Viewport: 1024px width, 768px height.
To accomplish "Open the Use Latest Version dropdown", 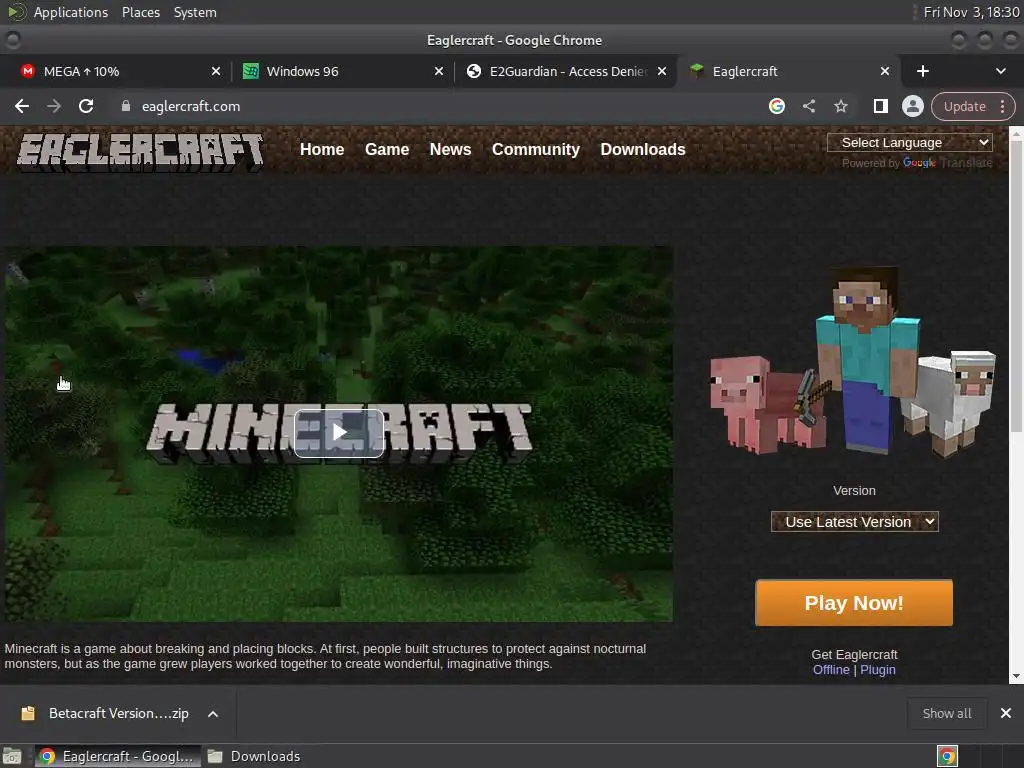I will [x=854, y=522].
